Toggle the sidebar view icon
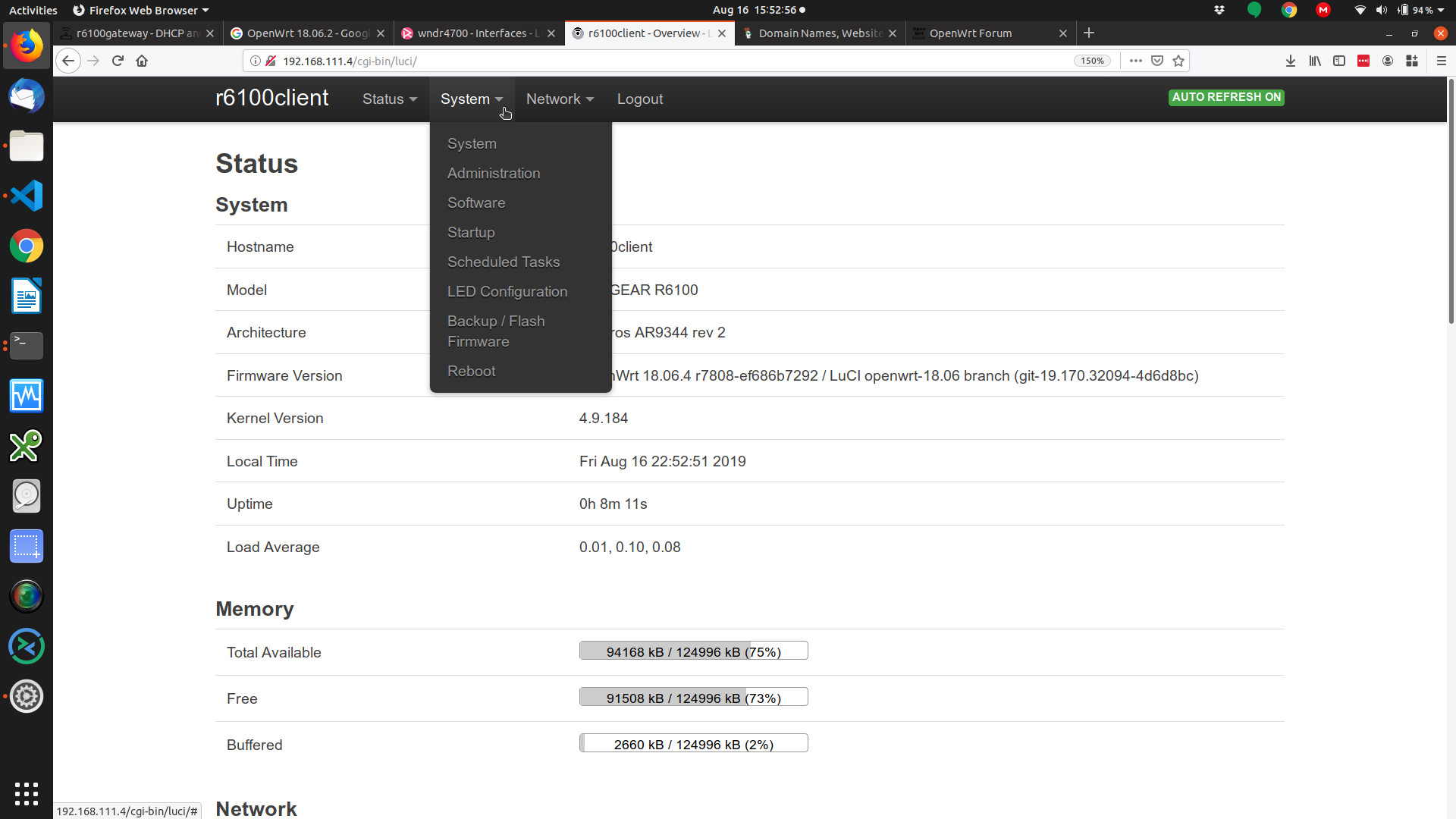Screen dimensions: 1456x819 click(x=1339, y=61)
